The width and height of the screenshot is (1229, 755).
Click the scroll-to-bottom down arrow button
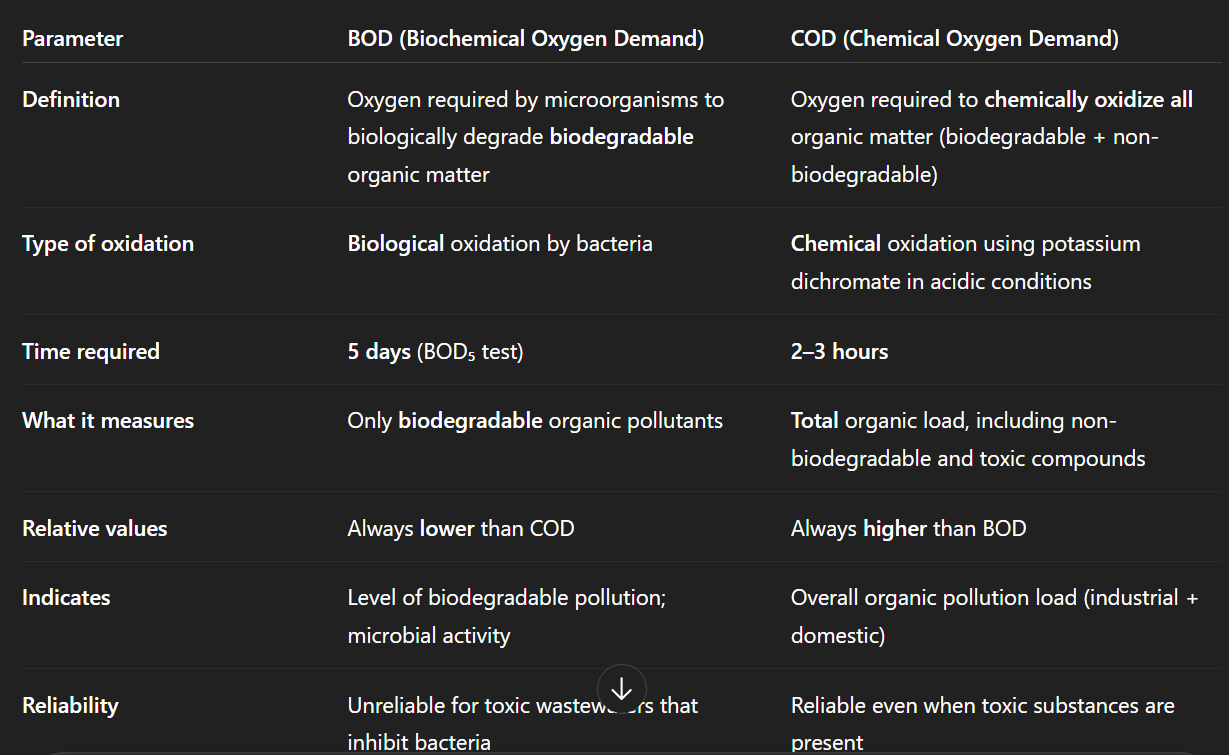(621, 689)
